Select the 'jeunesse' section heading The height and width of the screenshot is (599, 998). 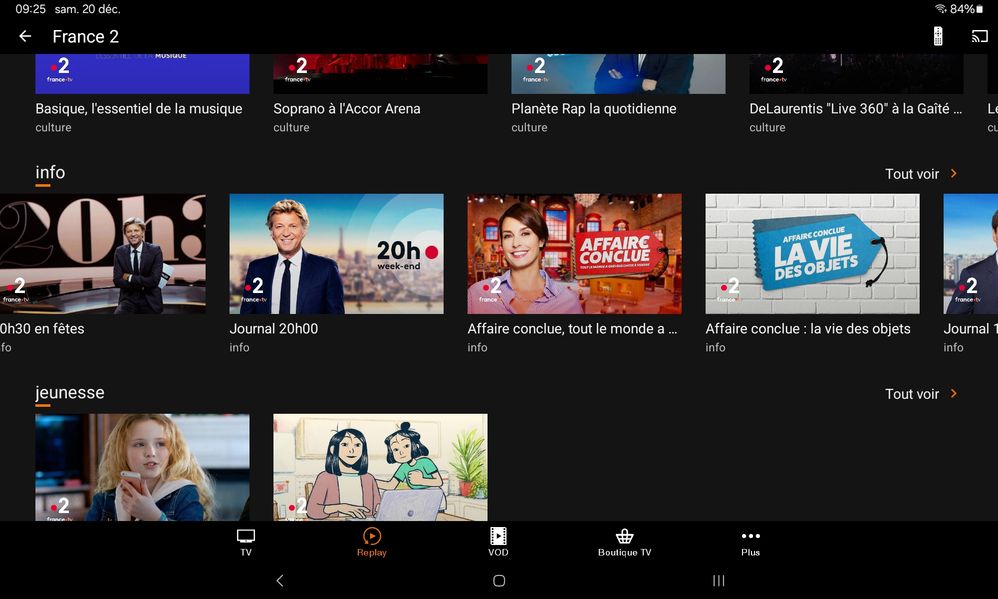[x=69, y=393]
